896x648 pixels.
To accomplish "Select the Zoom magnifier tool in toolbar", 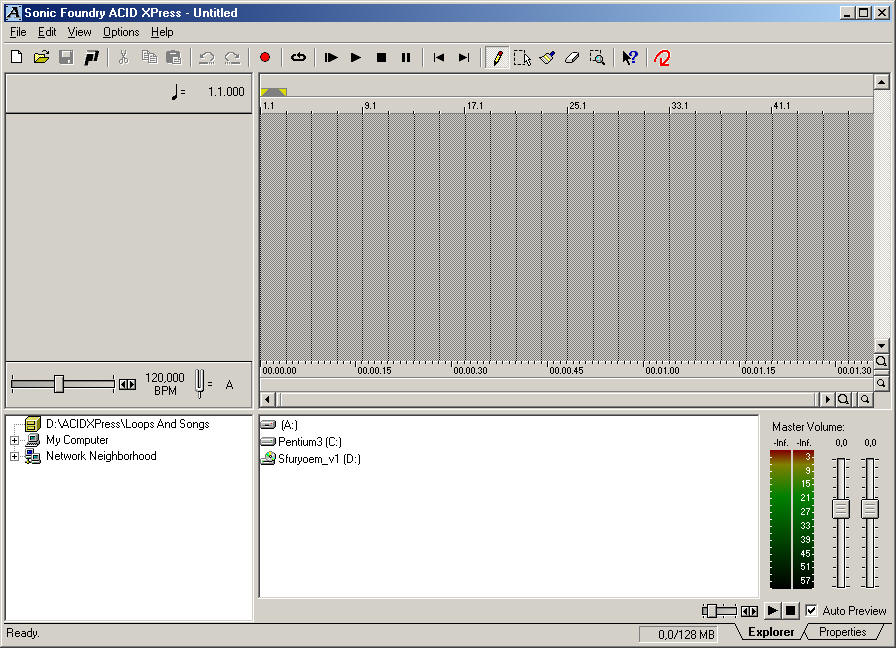I will click(597, 57).
